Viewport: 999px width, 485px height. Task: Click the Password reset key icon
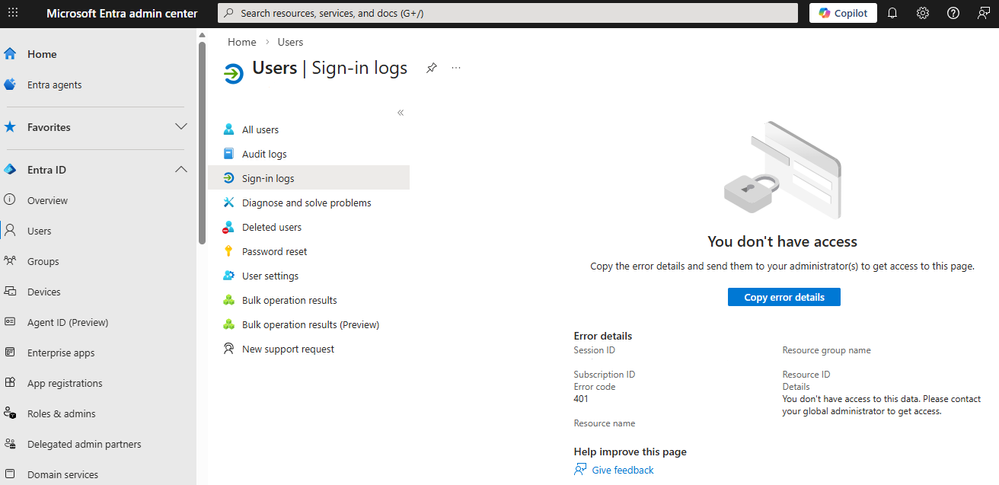tap(229, 252)
